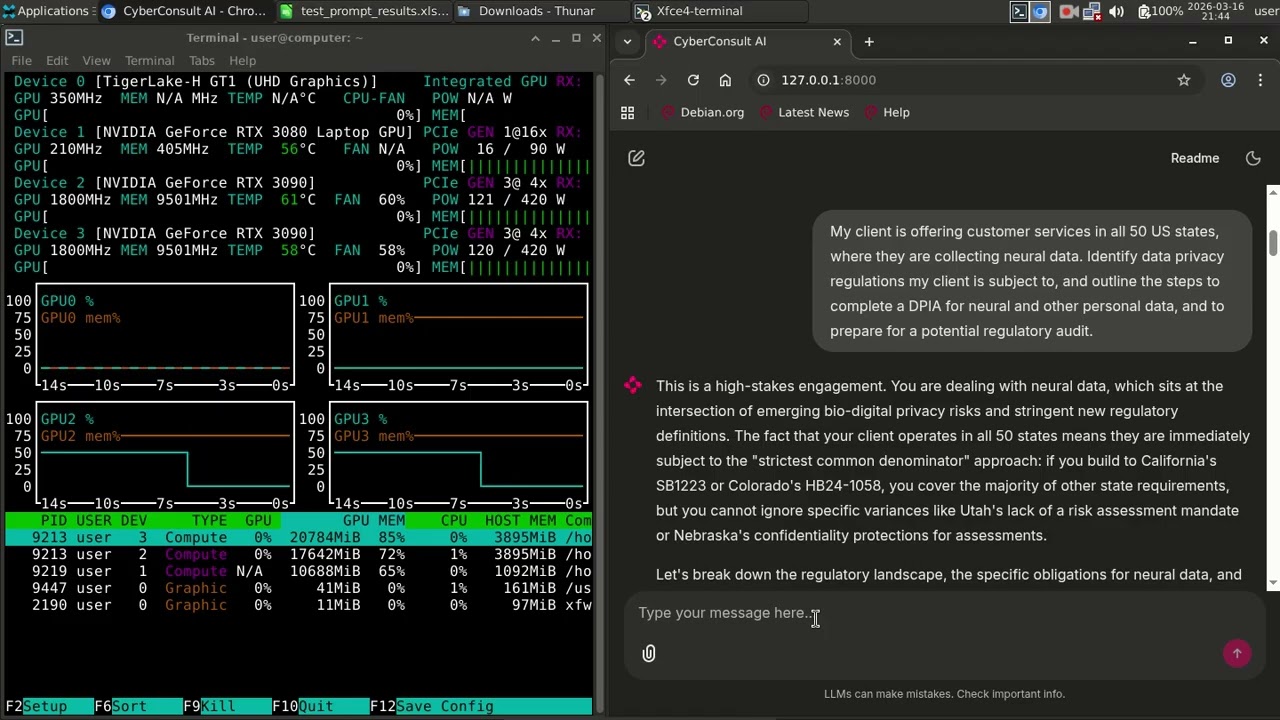The image size is (1280, 720).
Task: Click the new chat compose icon
Action: [x=636, y=158]
